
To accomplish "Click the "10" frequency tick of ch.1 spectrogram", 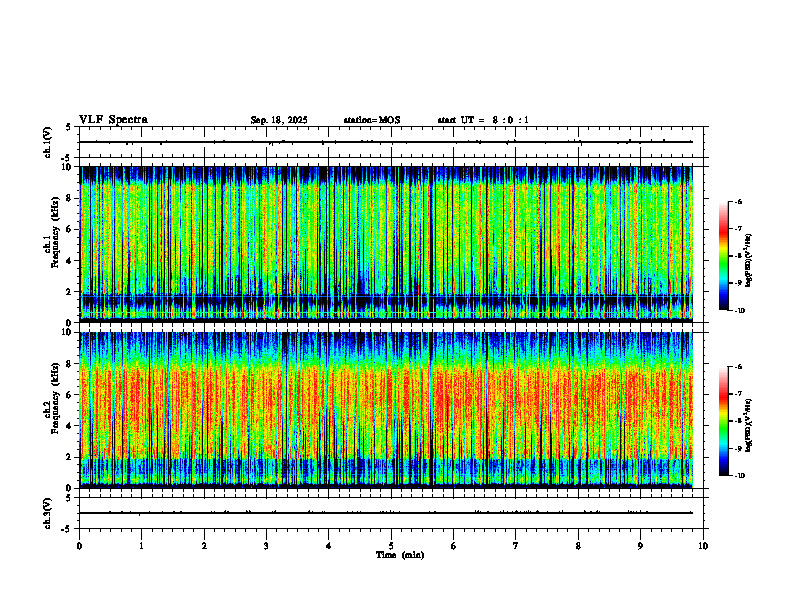I will pyautogui.click(x=68, y=167).
